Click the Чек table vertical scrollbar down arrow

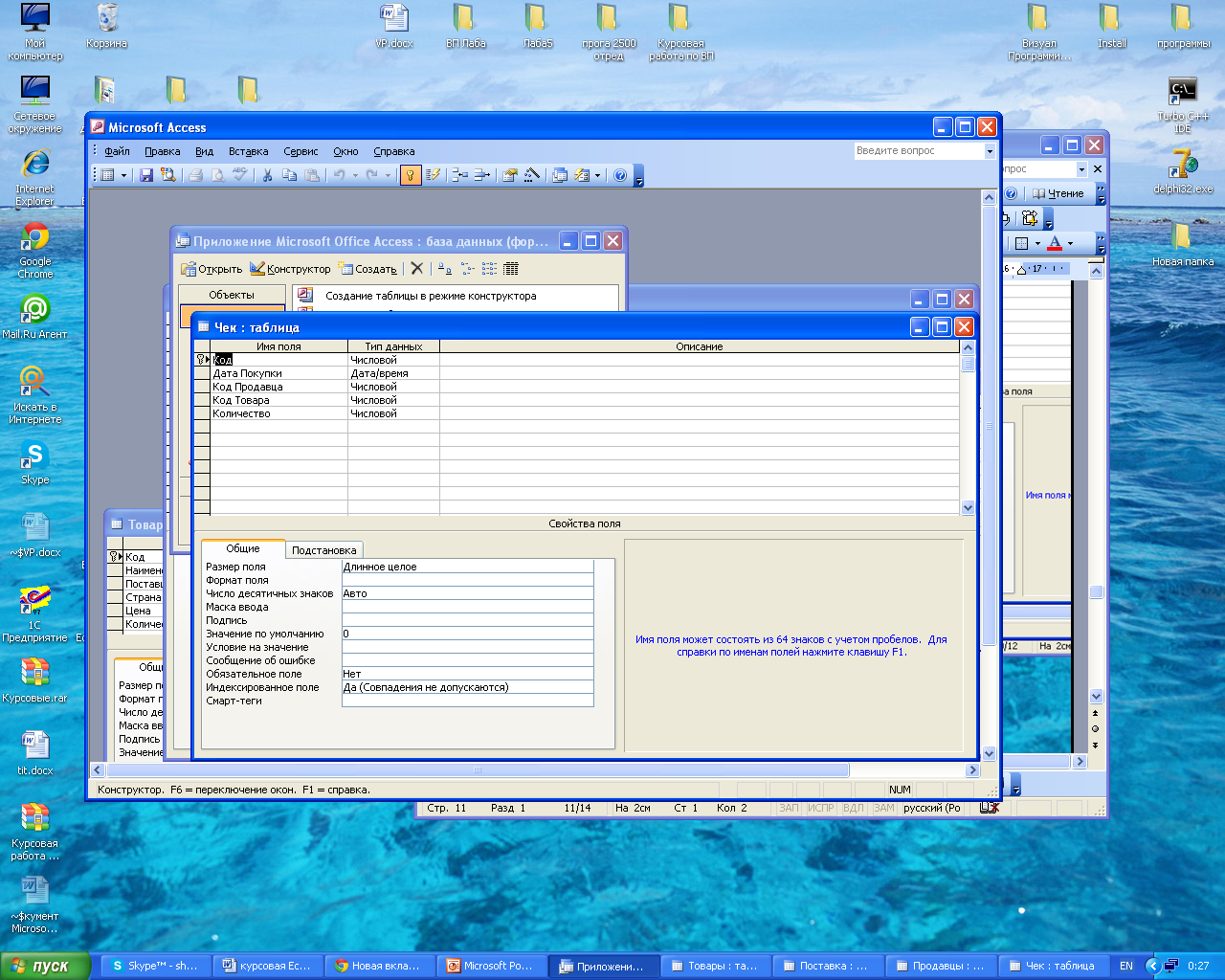[x=968, y=508]
